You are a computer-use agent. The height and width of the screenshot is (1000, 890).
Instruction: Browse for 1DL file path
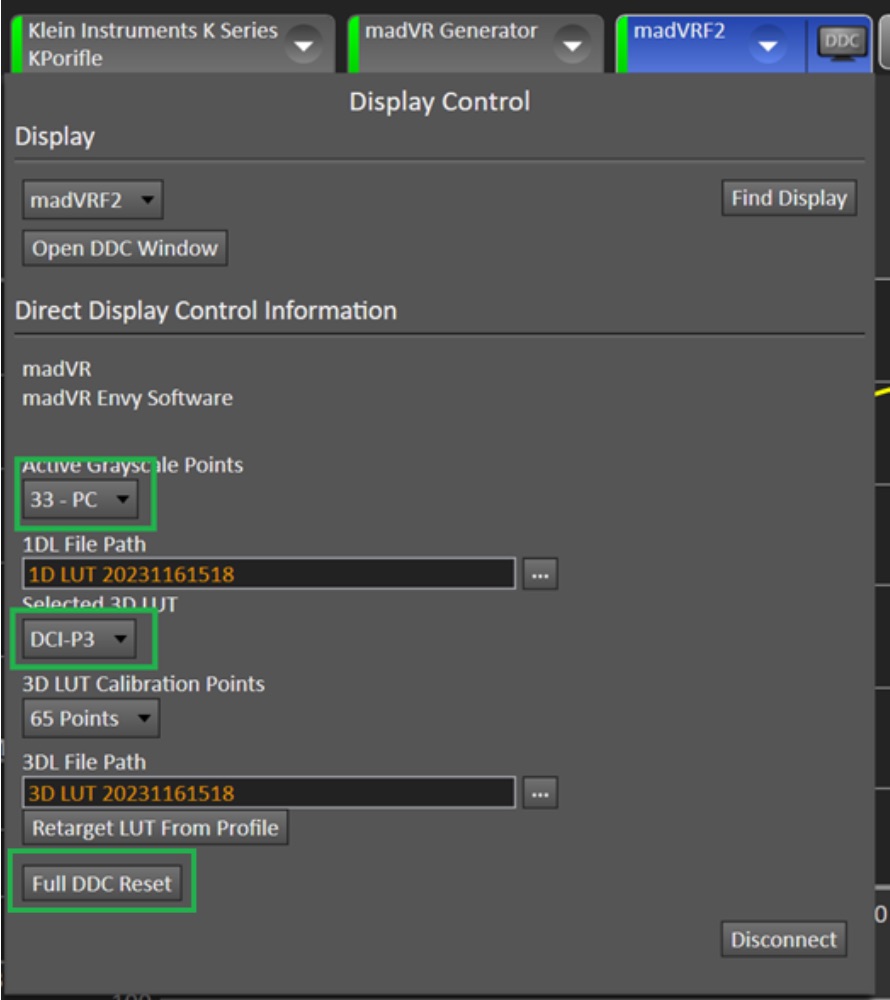click(x=540, y=574)
